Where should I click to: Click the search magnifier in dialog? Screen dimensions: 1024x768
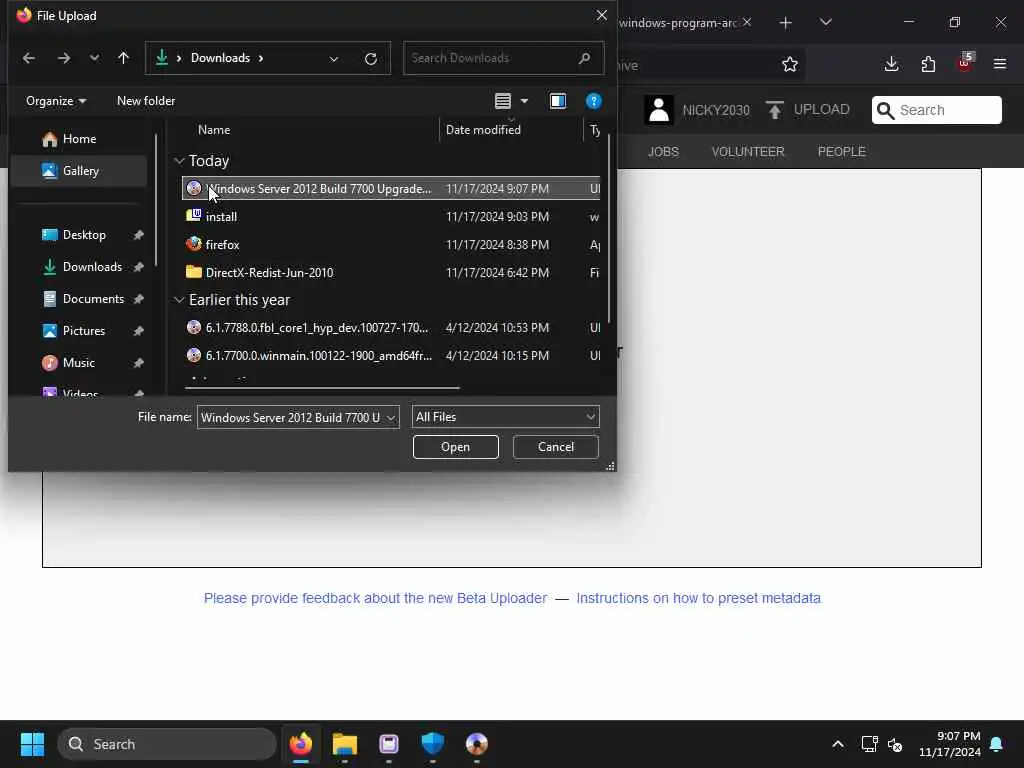click(x=584, y=58)
